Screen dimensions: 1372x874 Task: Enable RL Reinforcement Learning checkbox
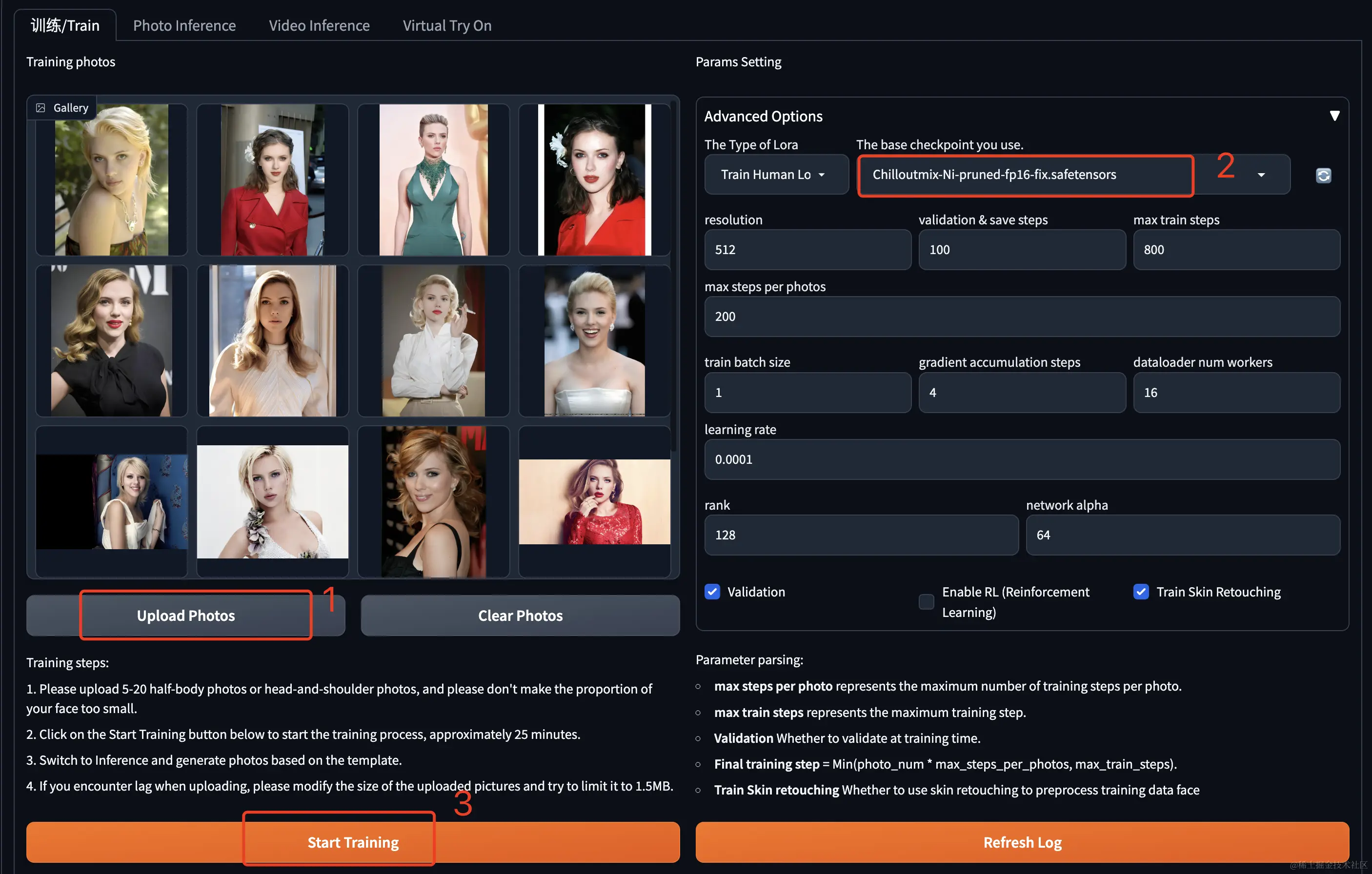(927, 601)
